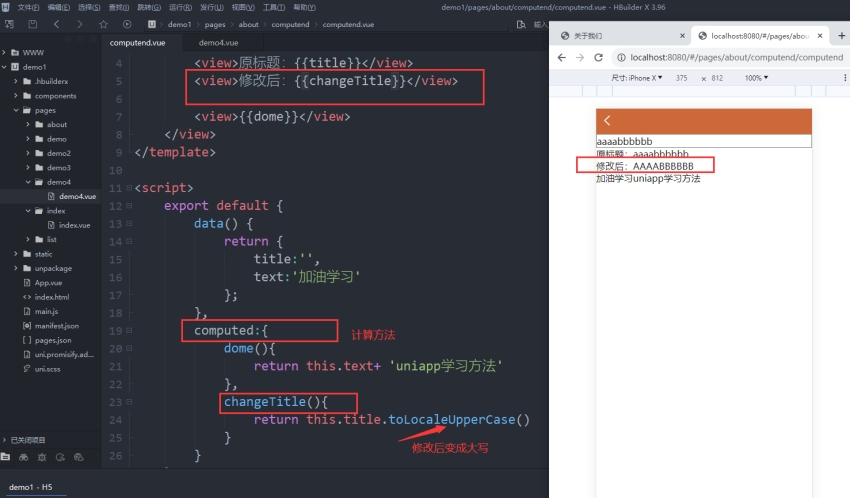Click the sync refresh icon at sidebar bottom

tap(60, 457)
